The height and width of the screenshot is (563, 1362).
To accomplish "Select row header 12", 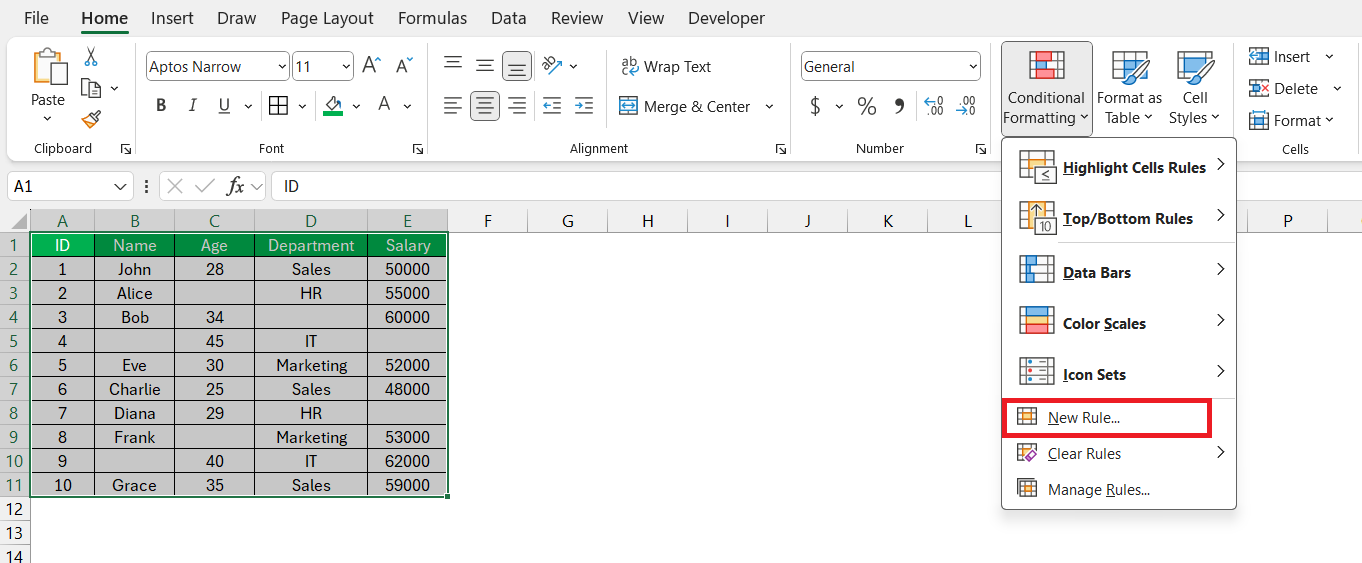I will 14,509.
